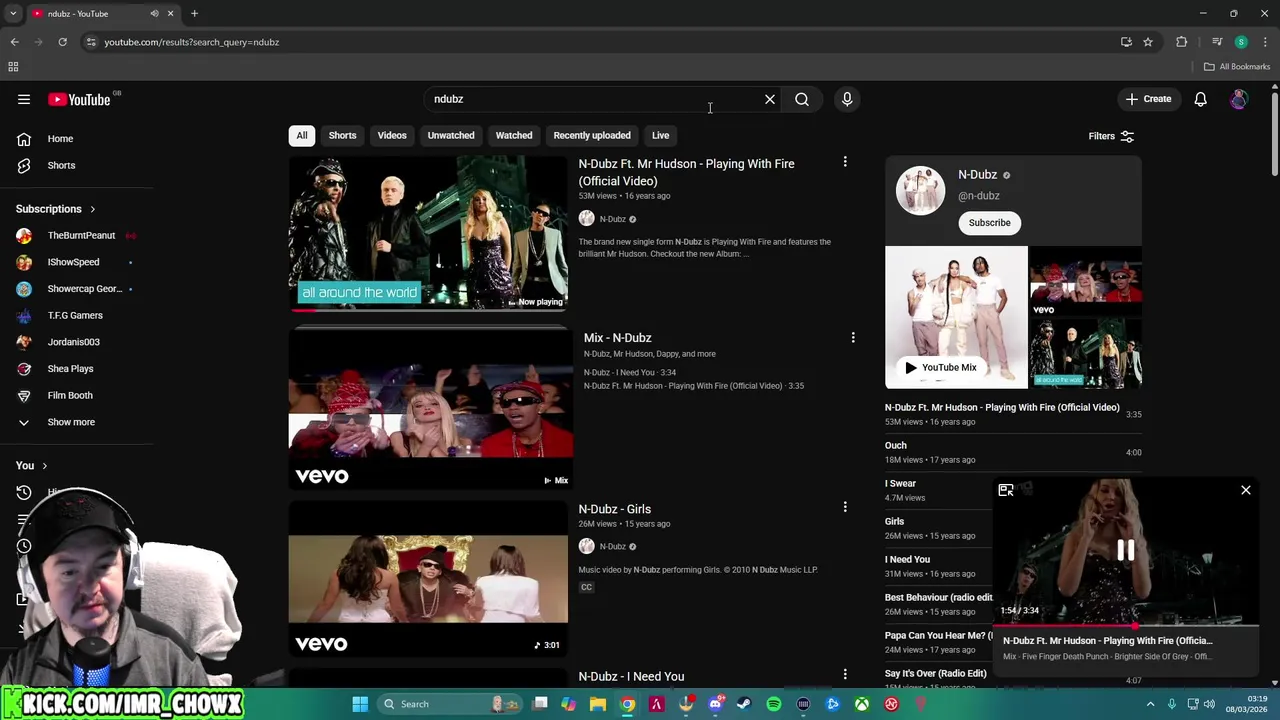Screen dimensions: 1280x720
Task: Open the N-Dubz - Girls video thumbnail
Action: click(428, 579)
